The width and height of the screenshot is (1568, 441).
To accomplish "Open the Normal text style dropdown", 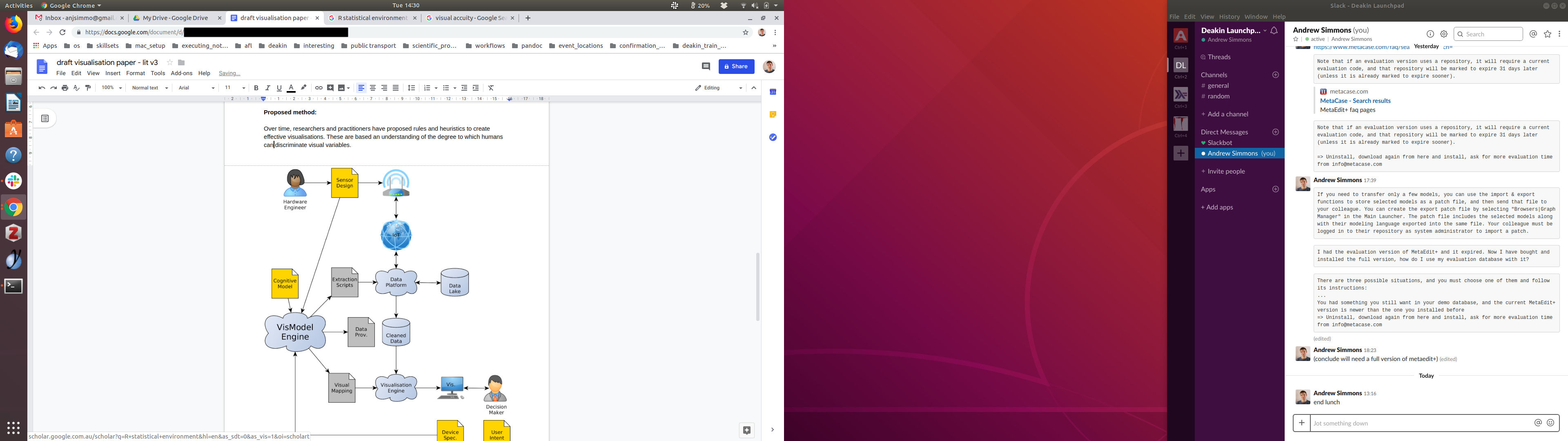I will 150,88.
